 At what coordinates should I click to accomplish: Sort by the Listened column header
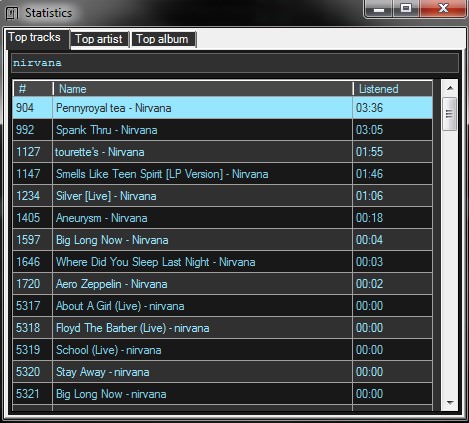tap(393, 89)
